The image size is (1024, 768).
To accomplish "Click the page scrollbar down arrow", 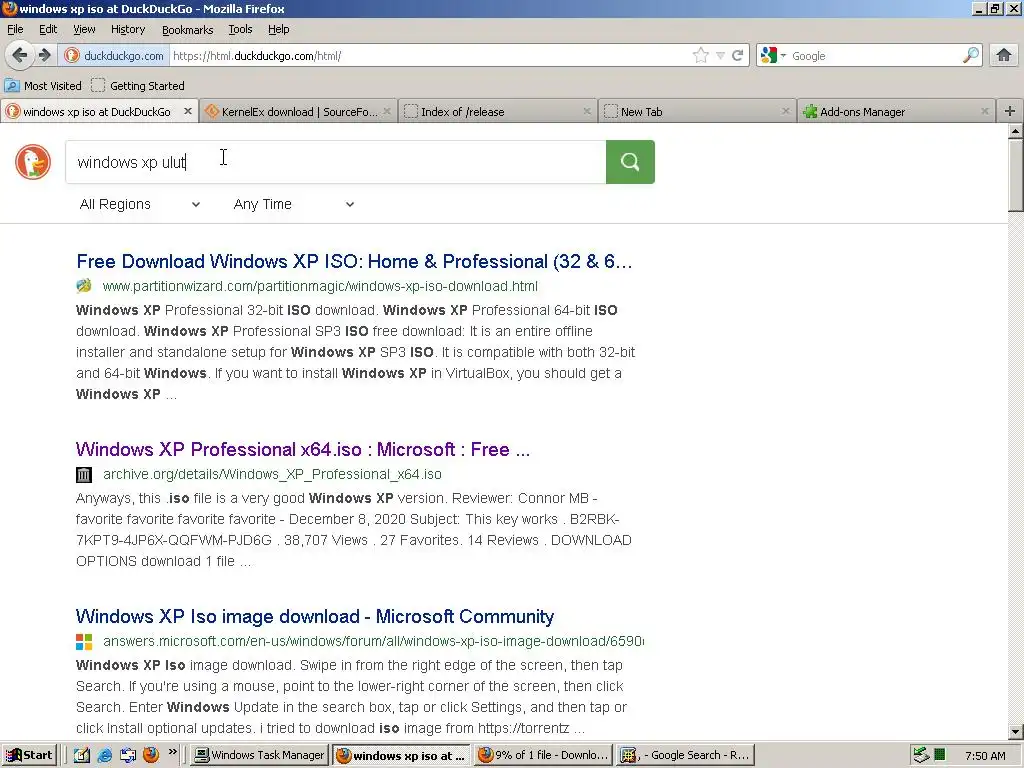I will pos(1016,732).
